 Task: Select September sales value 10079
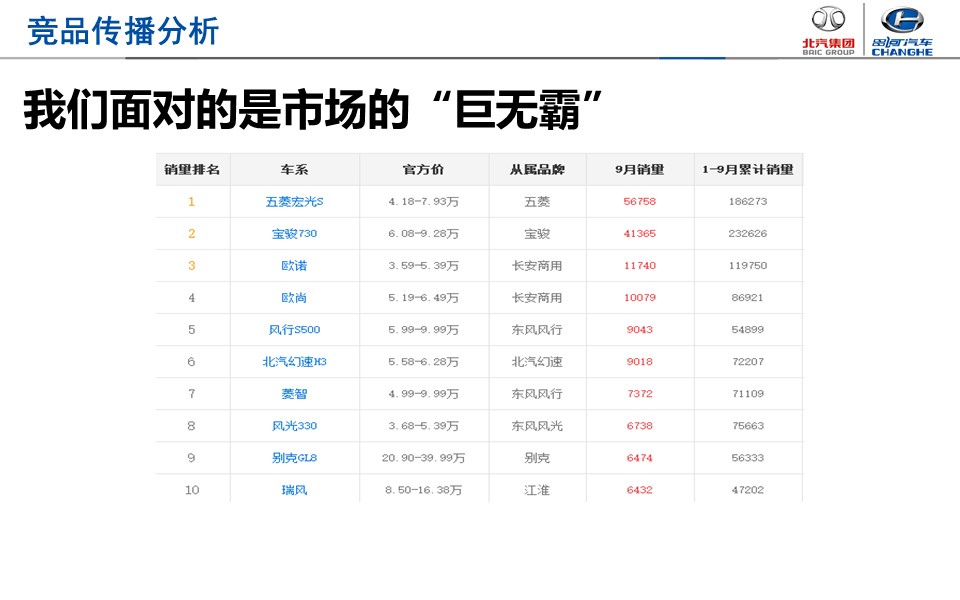click(x=640, y=298)
